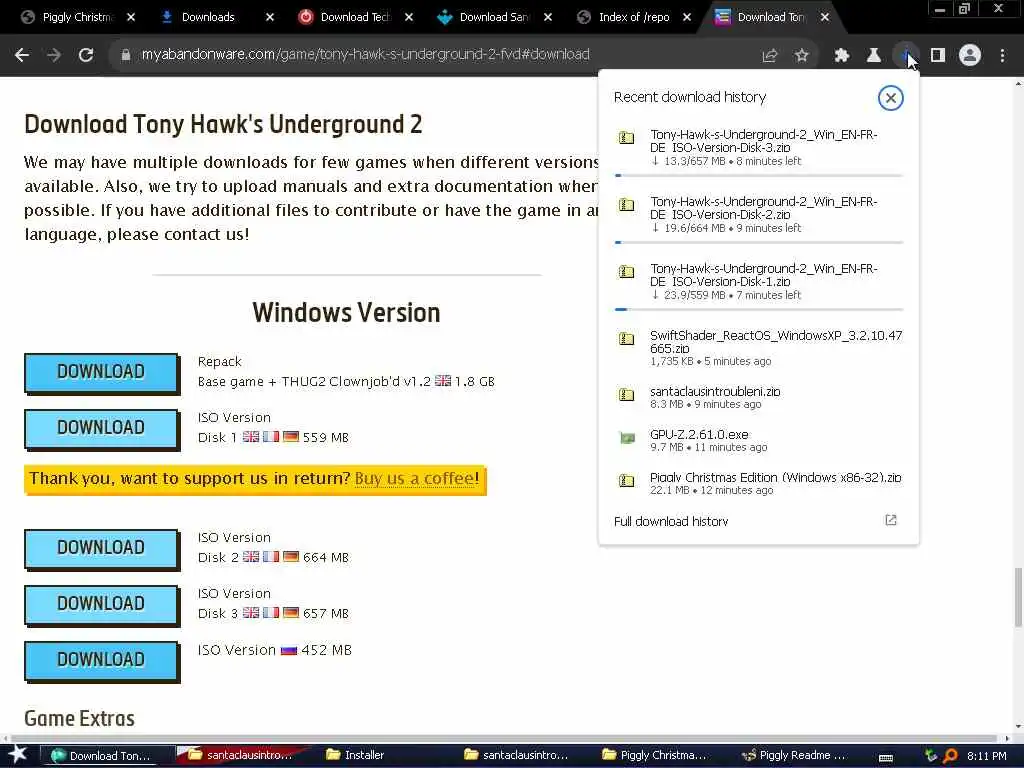
Task: Download ISO Version Disk 2
Action: click(101, 548)
